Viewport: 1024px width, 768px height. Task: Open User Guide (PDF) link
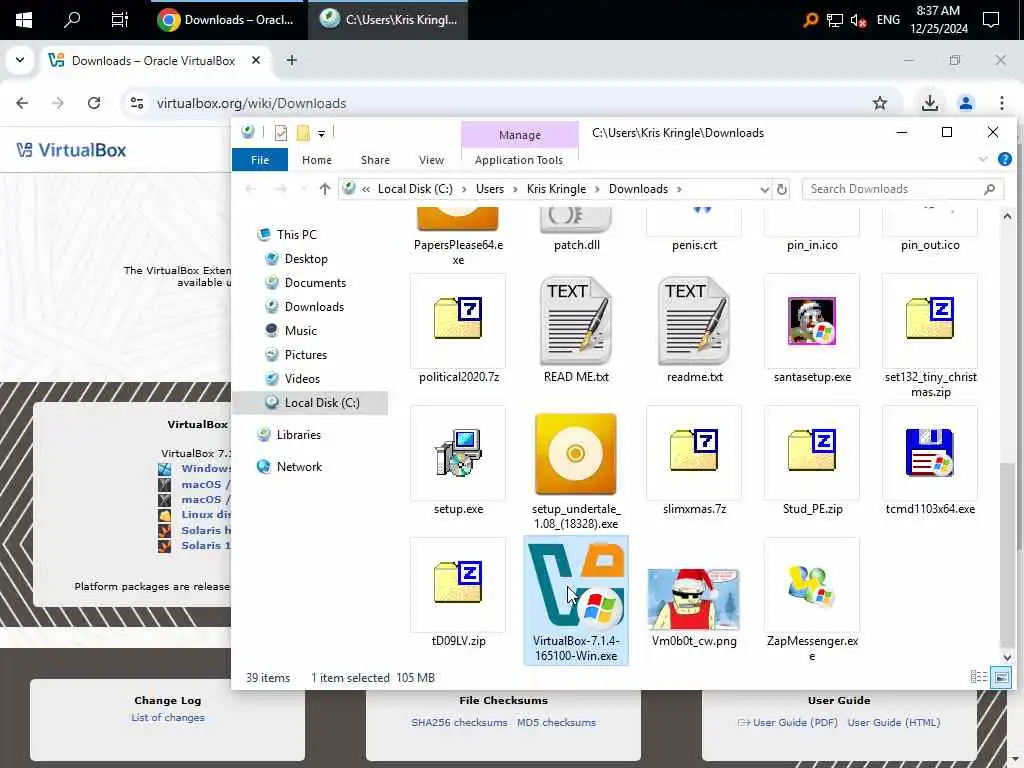pyautogui.click(x=795, y=722)
